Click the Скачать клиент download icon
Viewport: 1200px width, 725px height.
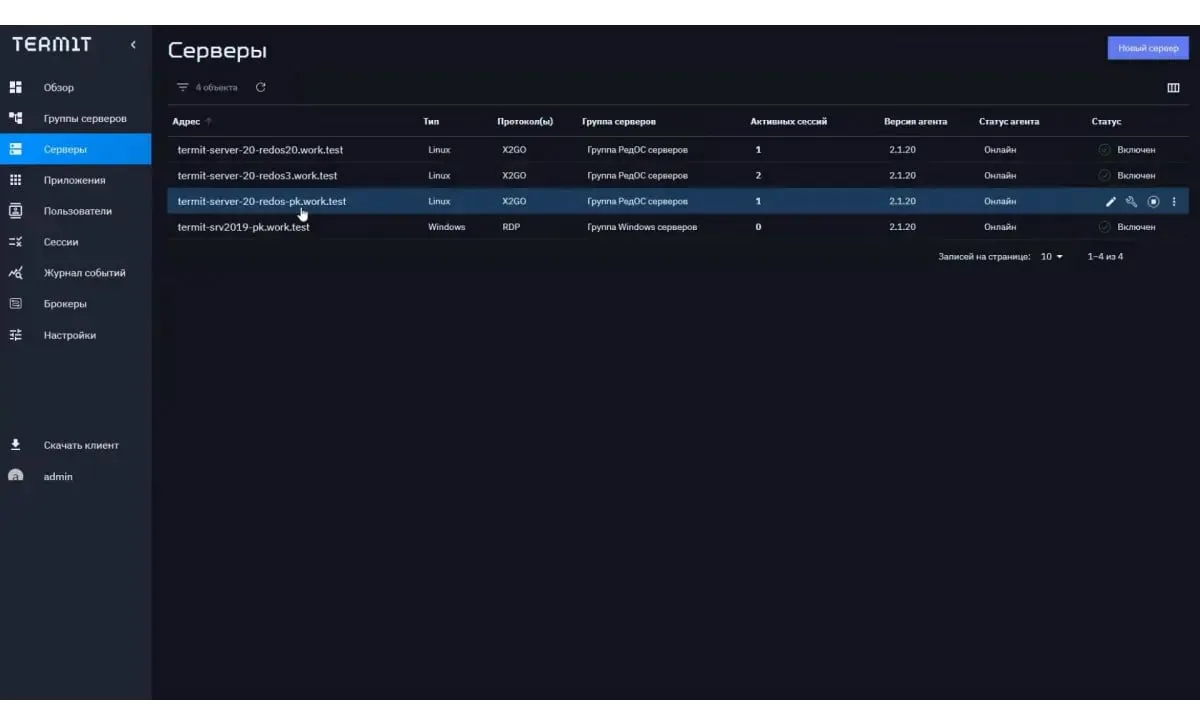pos(16,445)
